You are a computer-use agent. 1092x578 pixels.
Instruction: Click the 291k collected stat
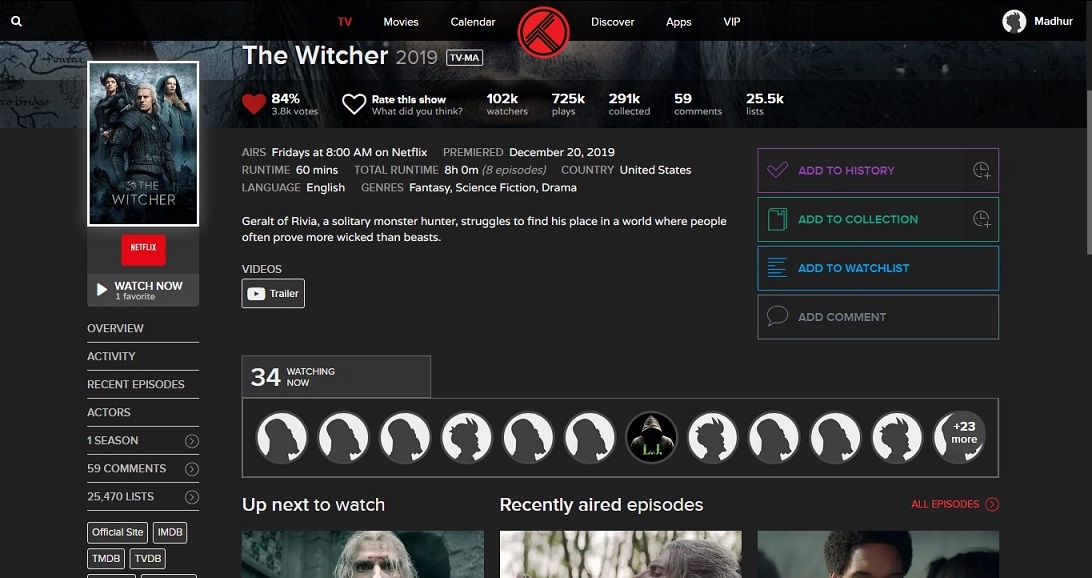click(629, 104)
